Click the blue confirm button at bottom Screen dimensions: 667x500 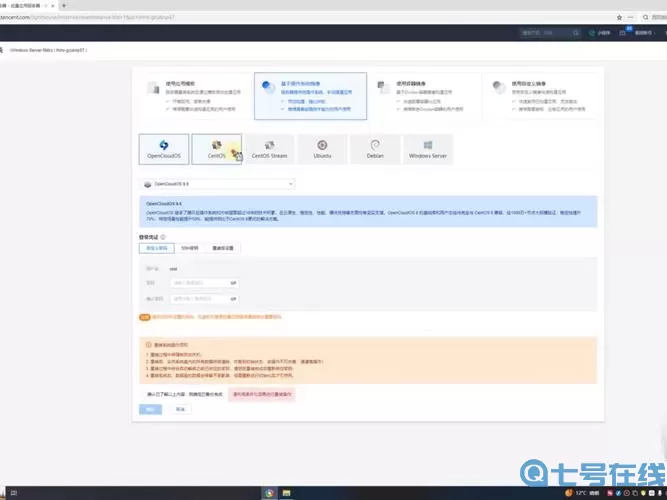tap(149, 409)
